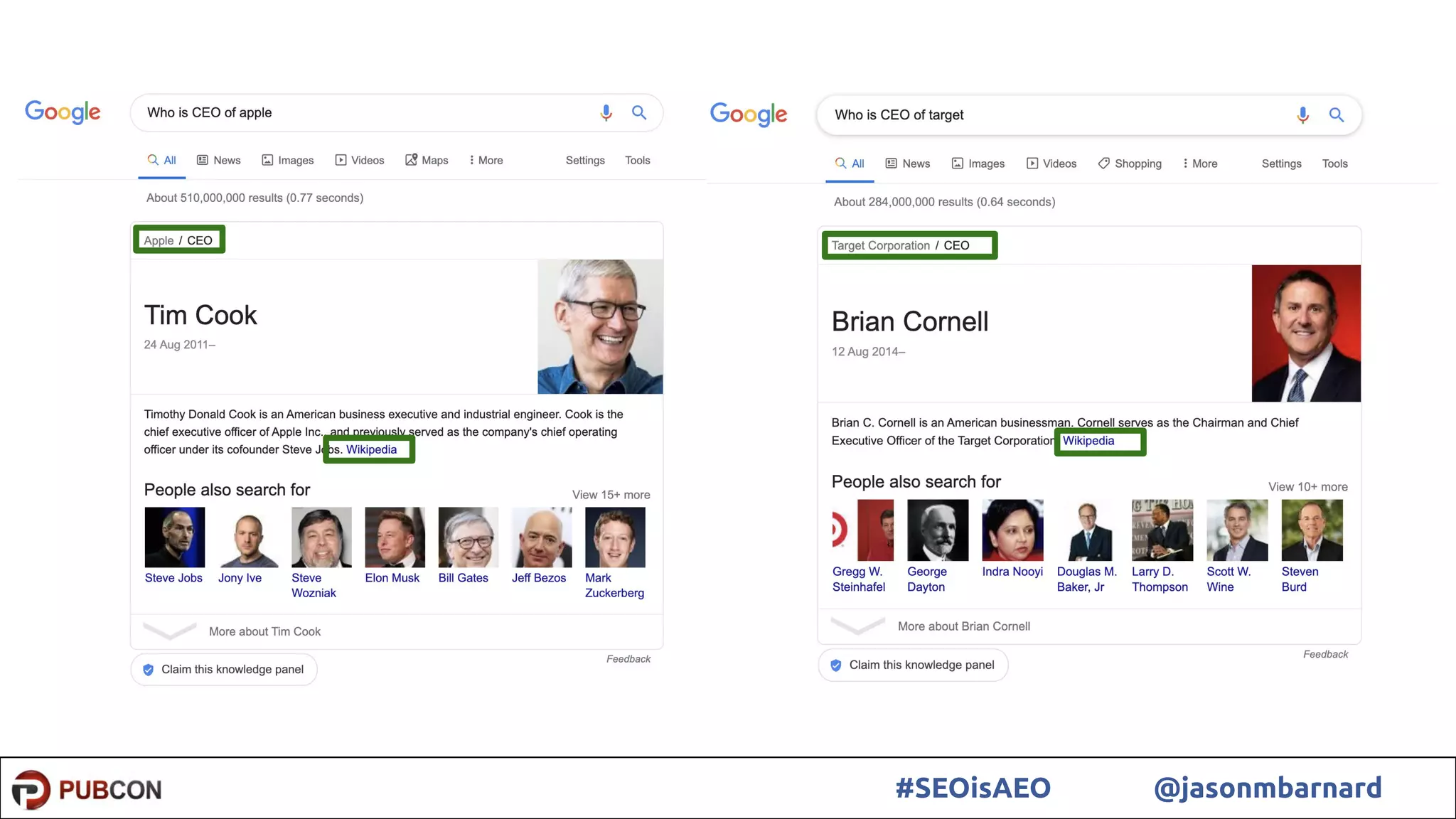Open the More menu in apple results
This screenshot has height=819, width=1456.
(x=486, y=161)
